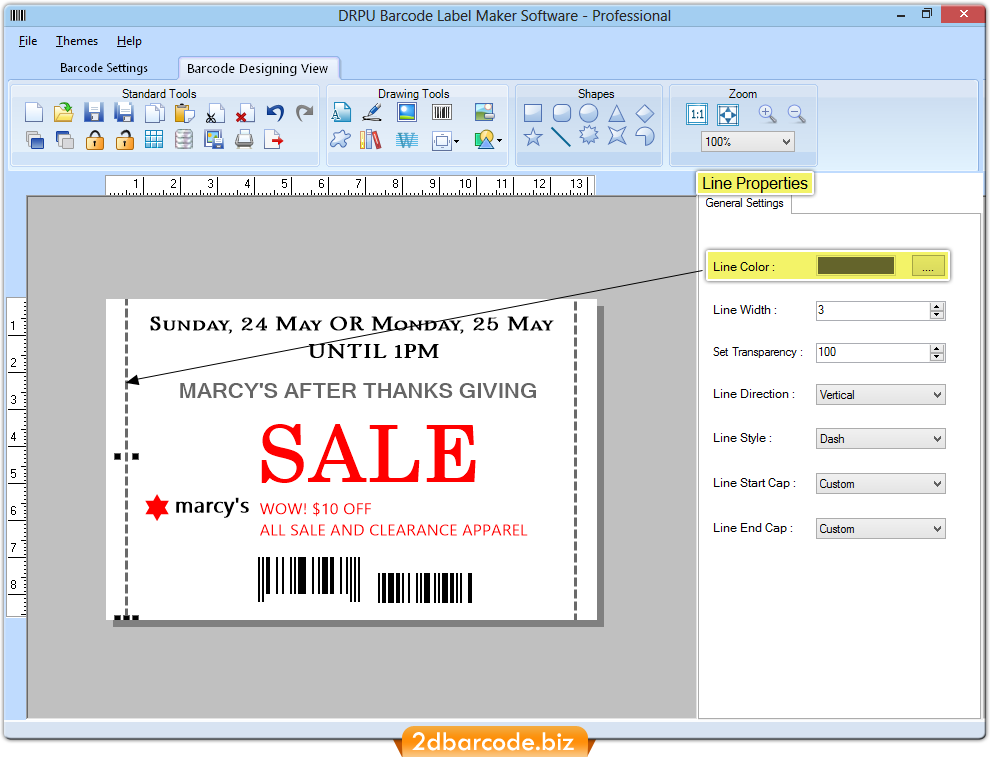990x757 pixels.
Task: Fit the label to the window
Action: point(728,114)
